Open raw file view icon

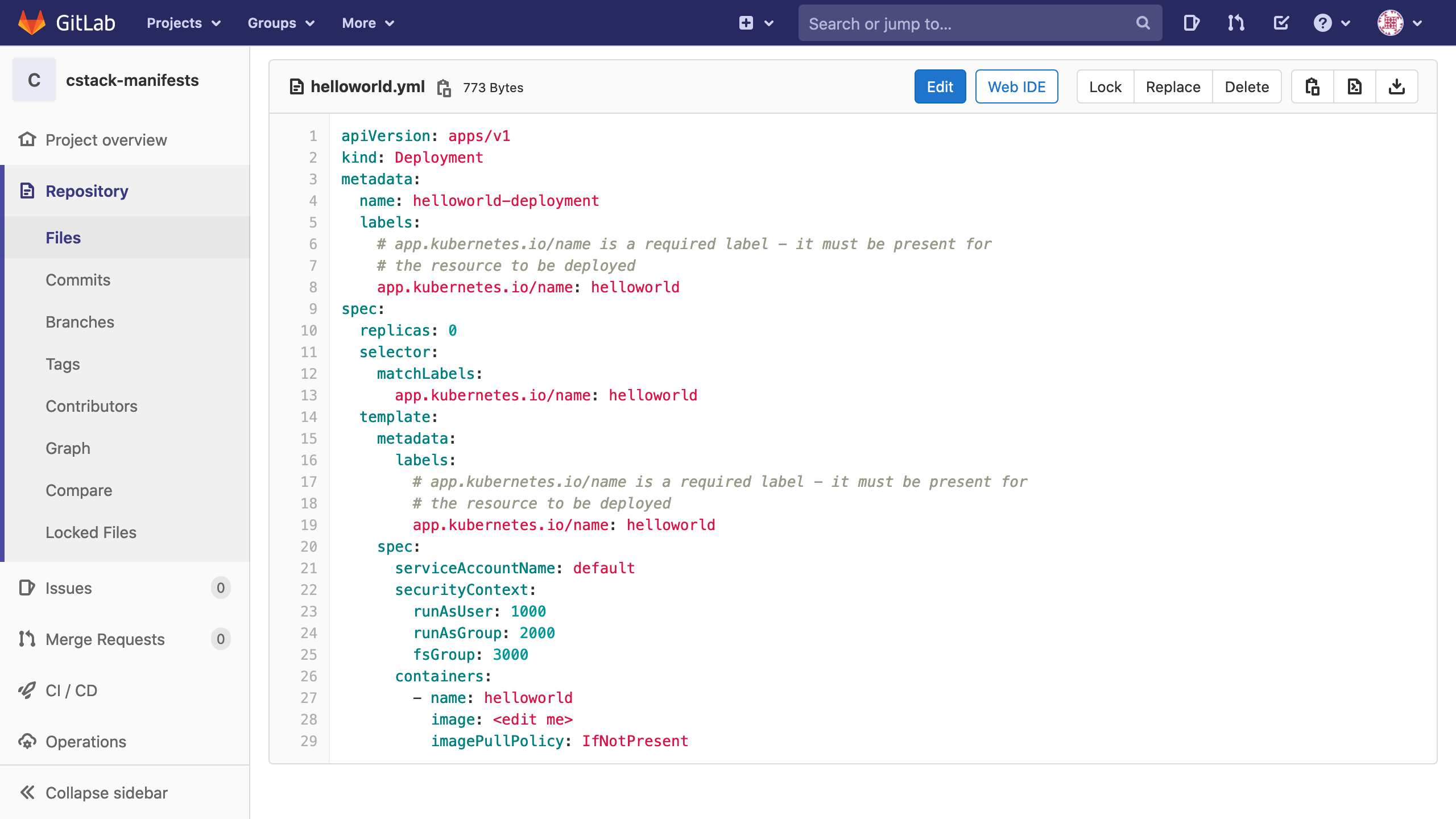pyautogui.click(x=1355, y=86)
